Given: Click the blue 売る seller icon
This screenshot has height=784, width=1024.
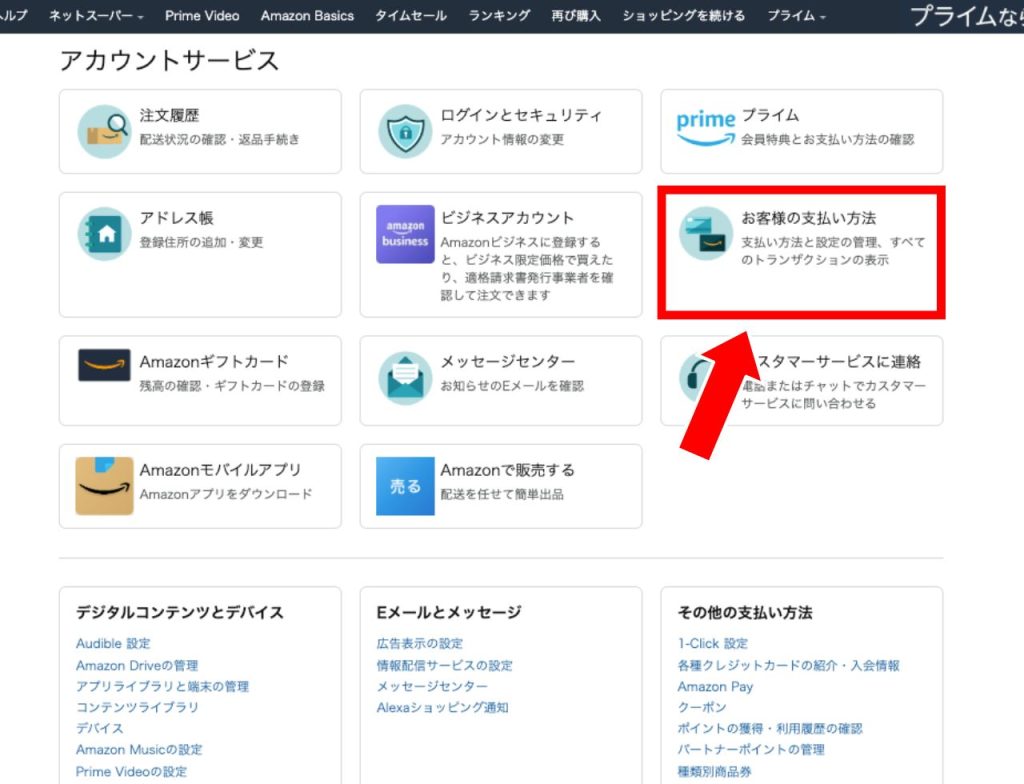Looking at the screenshot, I should pos(405,486).
